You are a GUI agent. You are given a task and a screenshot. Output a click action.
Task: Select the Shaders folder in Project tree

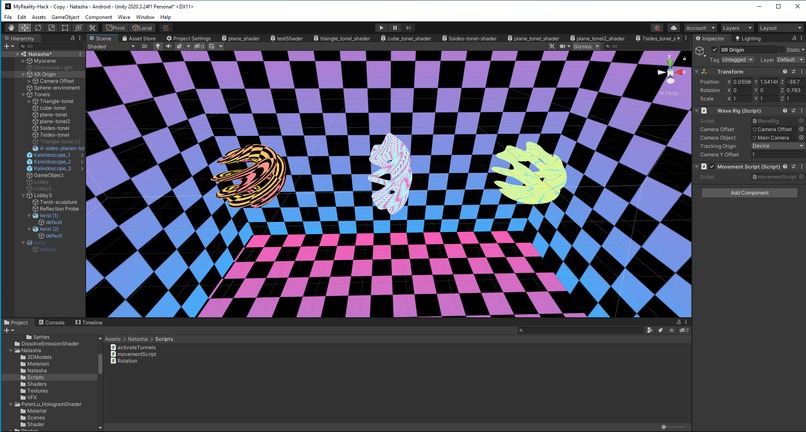point(36,384)
